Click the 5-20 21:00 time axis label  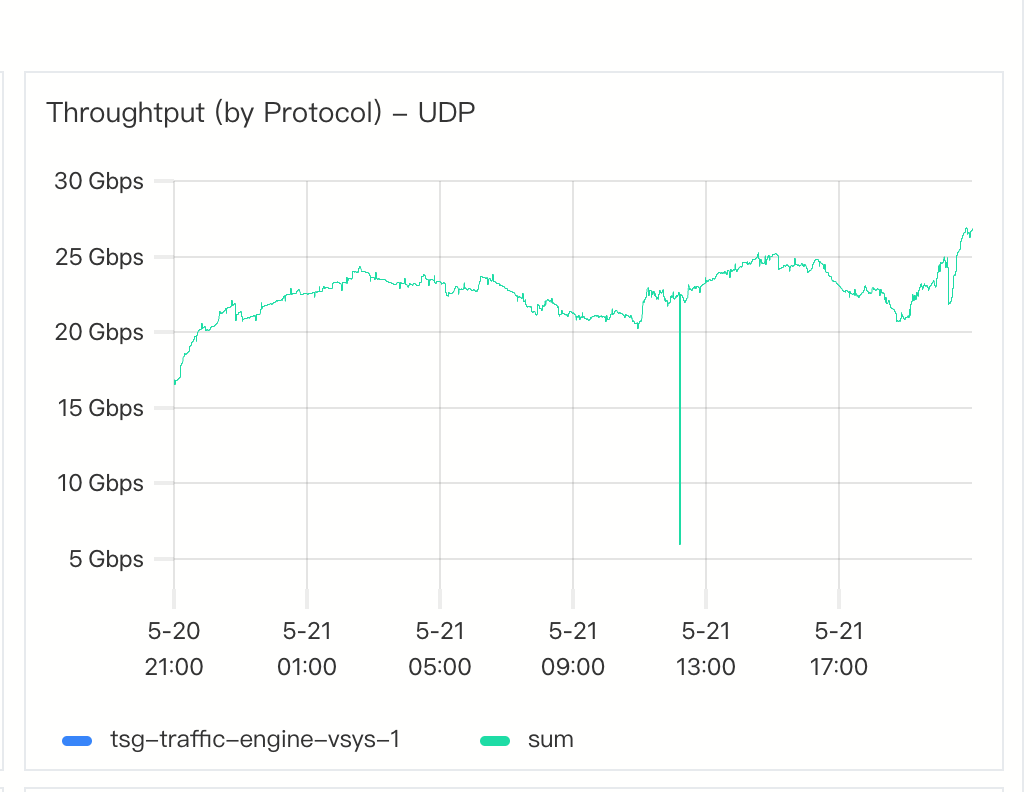[174, 649]
